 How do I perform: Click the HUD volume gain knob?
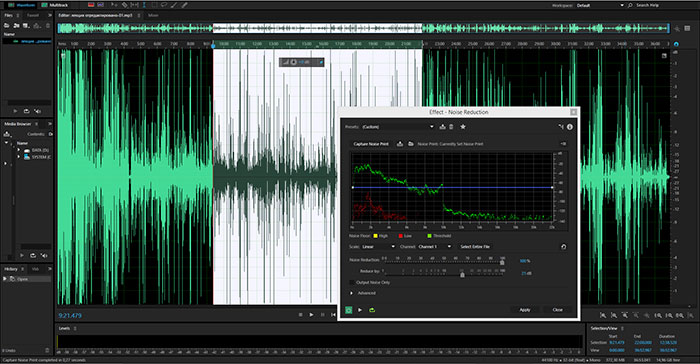tap(294, 62)
